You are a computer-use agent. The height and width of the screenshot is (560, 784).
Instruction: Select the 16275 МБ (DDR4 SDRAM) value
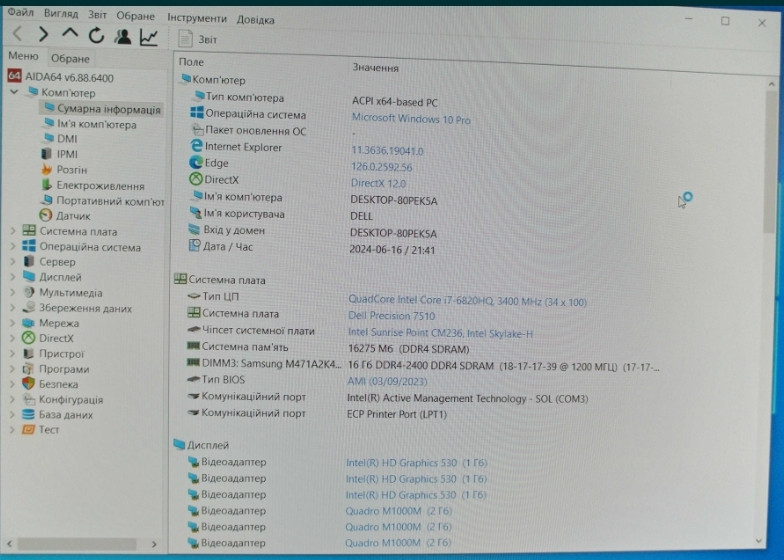[x=408, y=349]
